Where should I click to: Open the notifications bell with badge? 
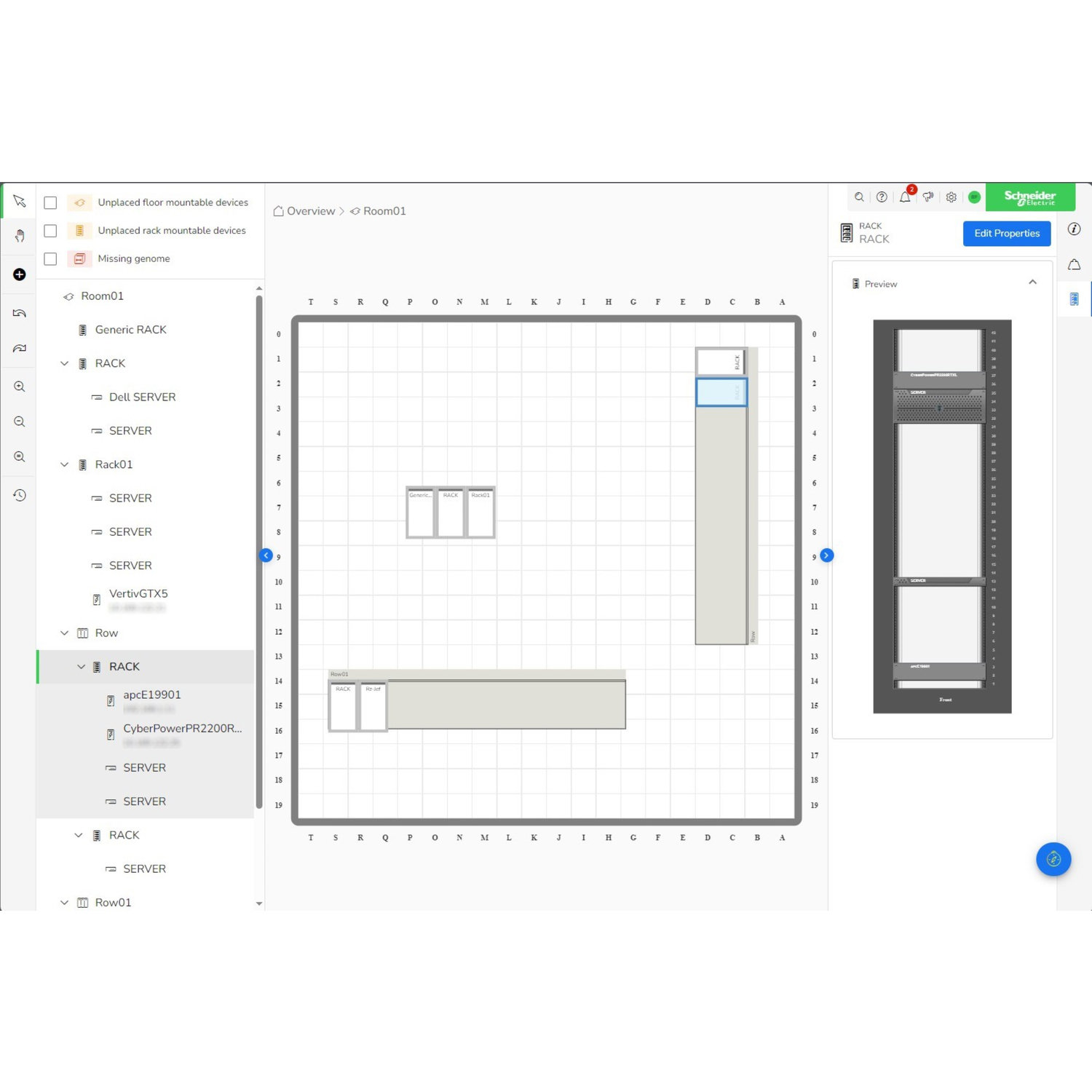point(905,197)
